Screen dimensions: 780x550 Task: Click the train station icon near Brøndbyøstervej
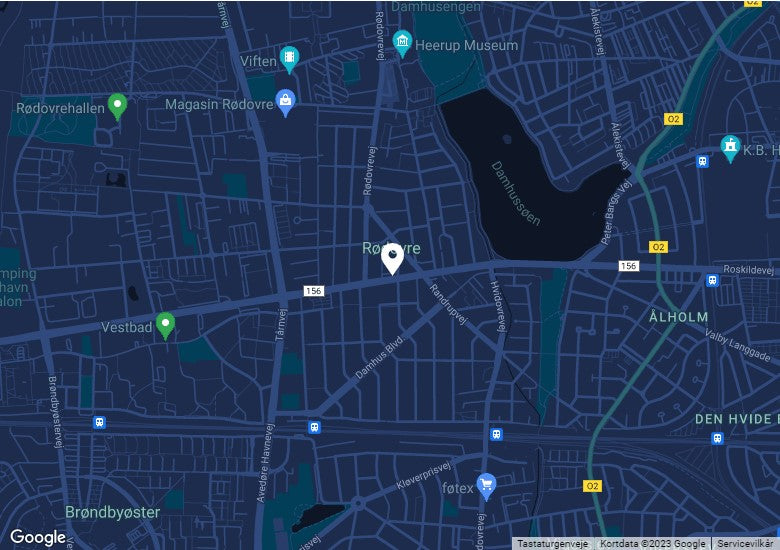[99, 423]
